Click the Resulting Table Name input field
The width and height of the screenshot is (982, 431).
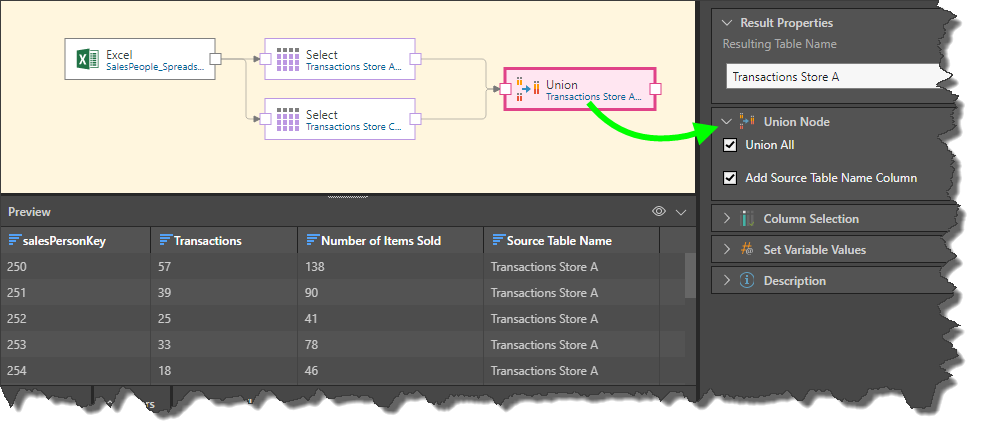(x=830, y=76)
